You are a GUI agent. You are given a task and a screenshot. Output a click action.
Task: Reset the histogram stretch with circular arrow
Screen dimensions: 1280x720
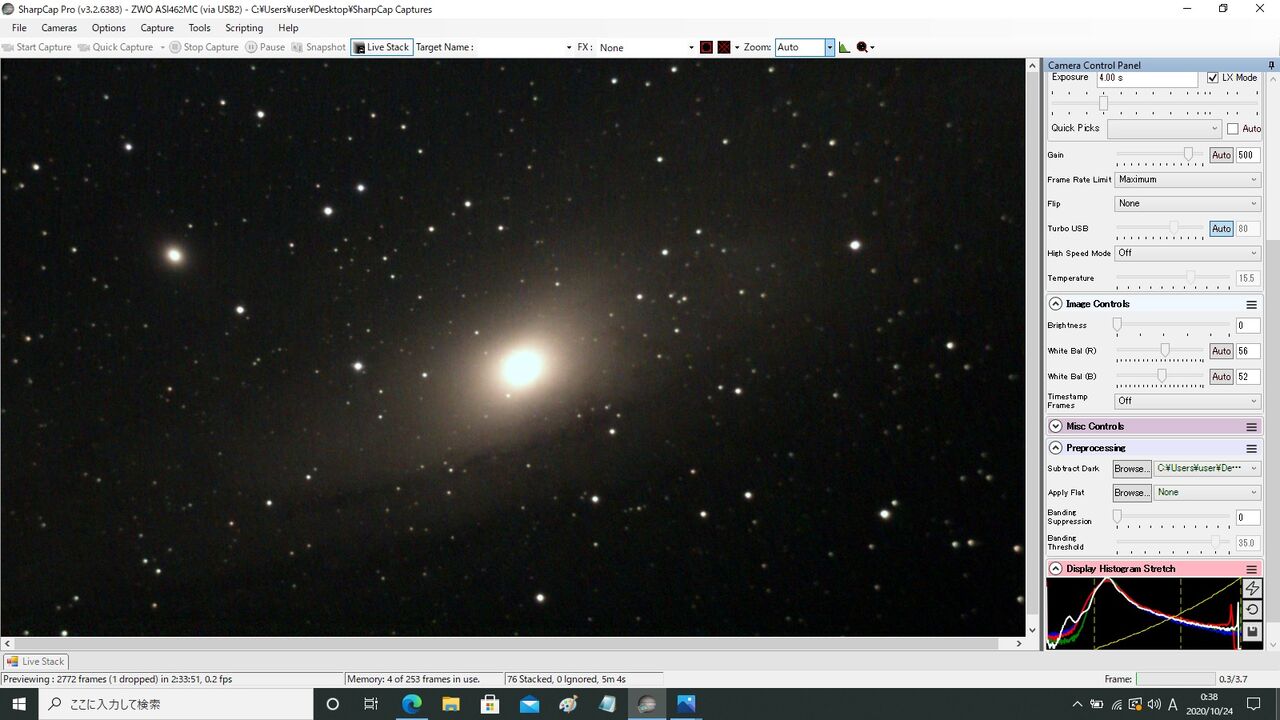[1252, 609]
